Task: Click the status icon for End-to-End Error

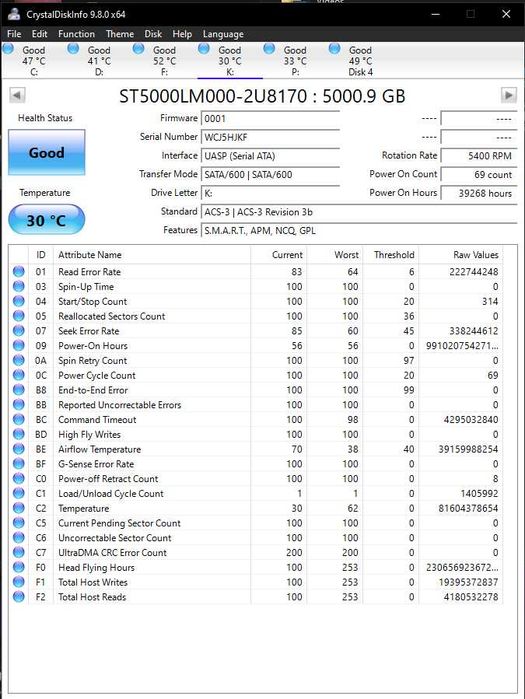Action: 19,390
